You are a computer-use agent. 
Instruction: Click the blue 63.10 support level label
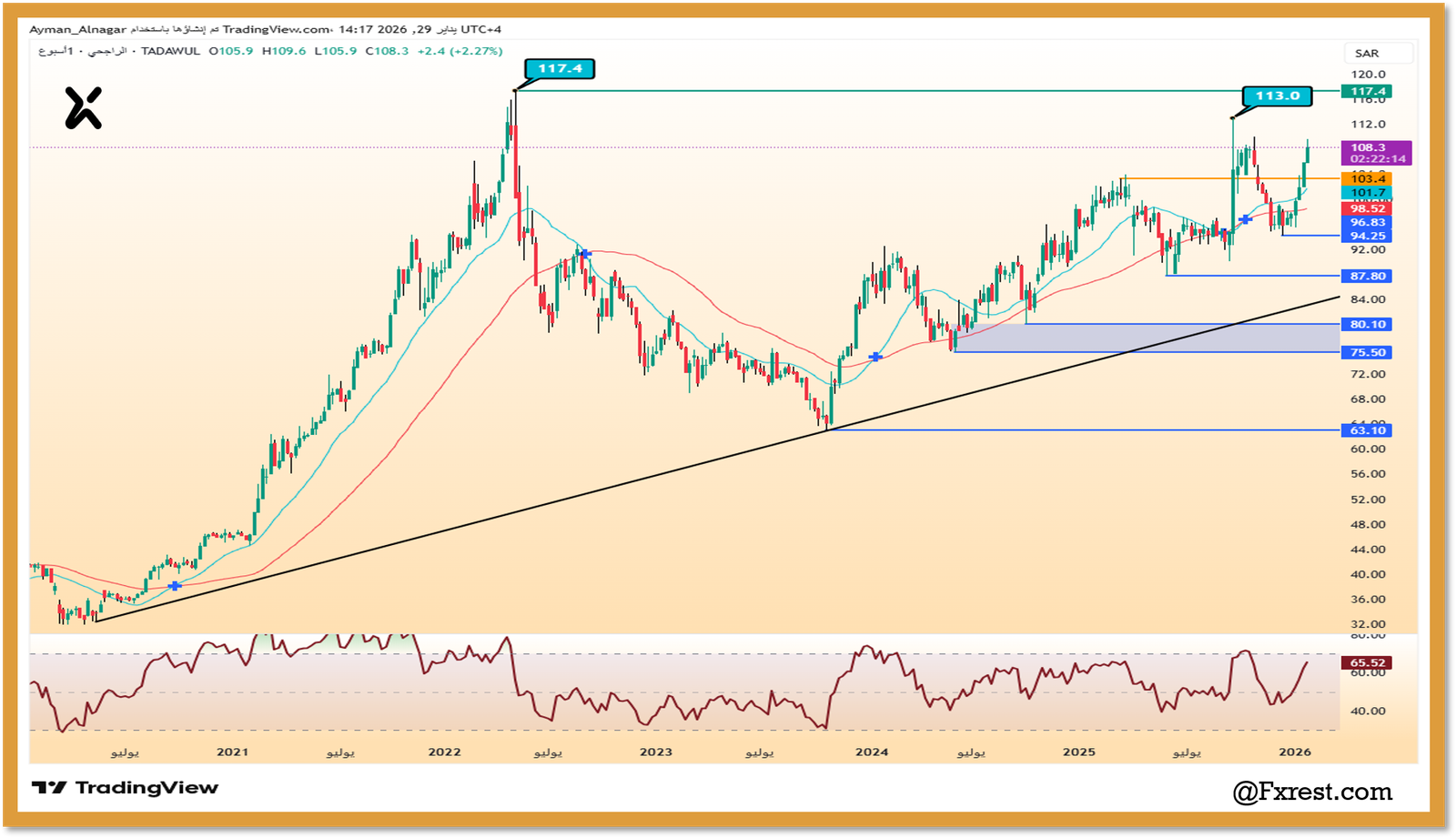[1367, 430]
